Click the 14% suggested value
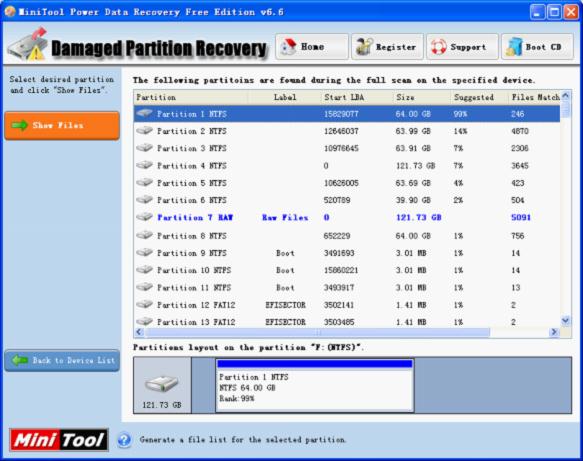This screenshot has height=461, width=583. (x=460, y=131)
